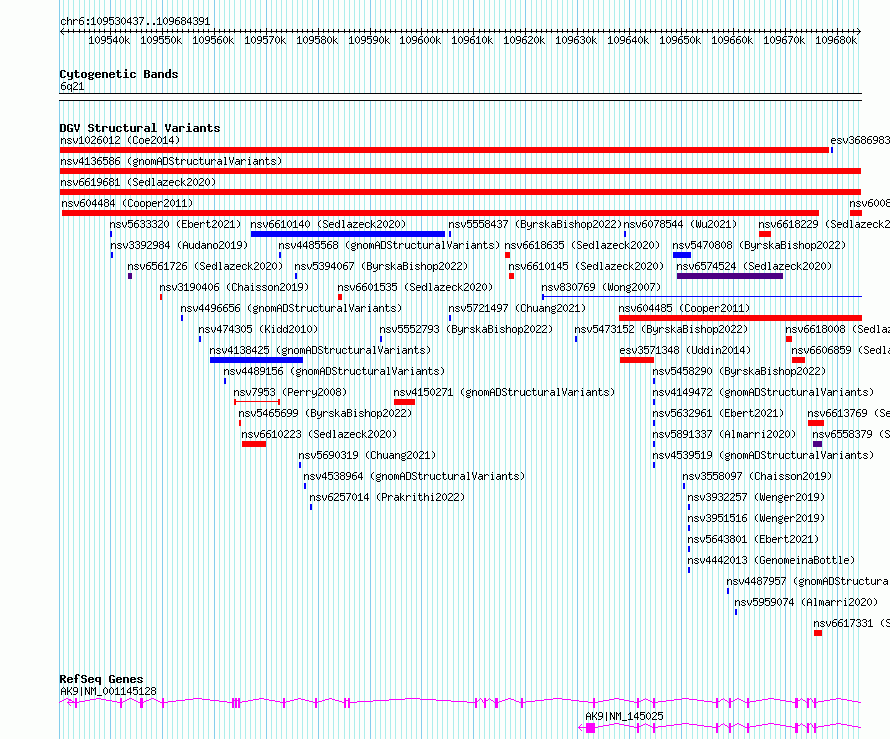The width and height of the screenshot is (890, 739).
Task: Open nsv6574524 (Sedlazeck2020) variant label
Action: pos(754,266)
